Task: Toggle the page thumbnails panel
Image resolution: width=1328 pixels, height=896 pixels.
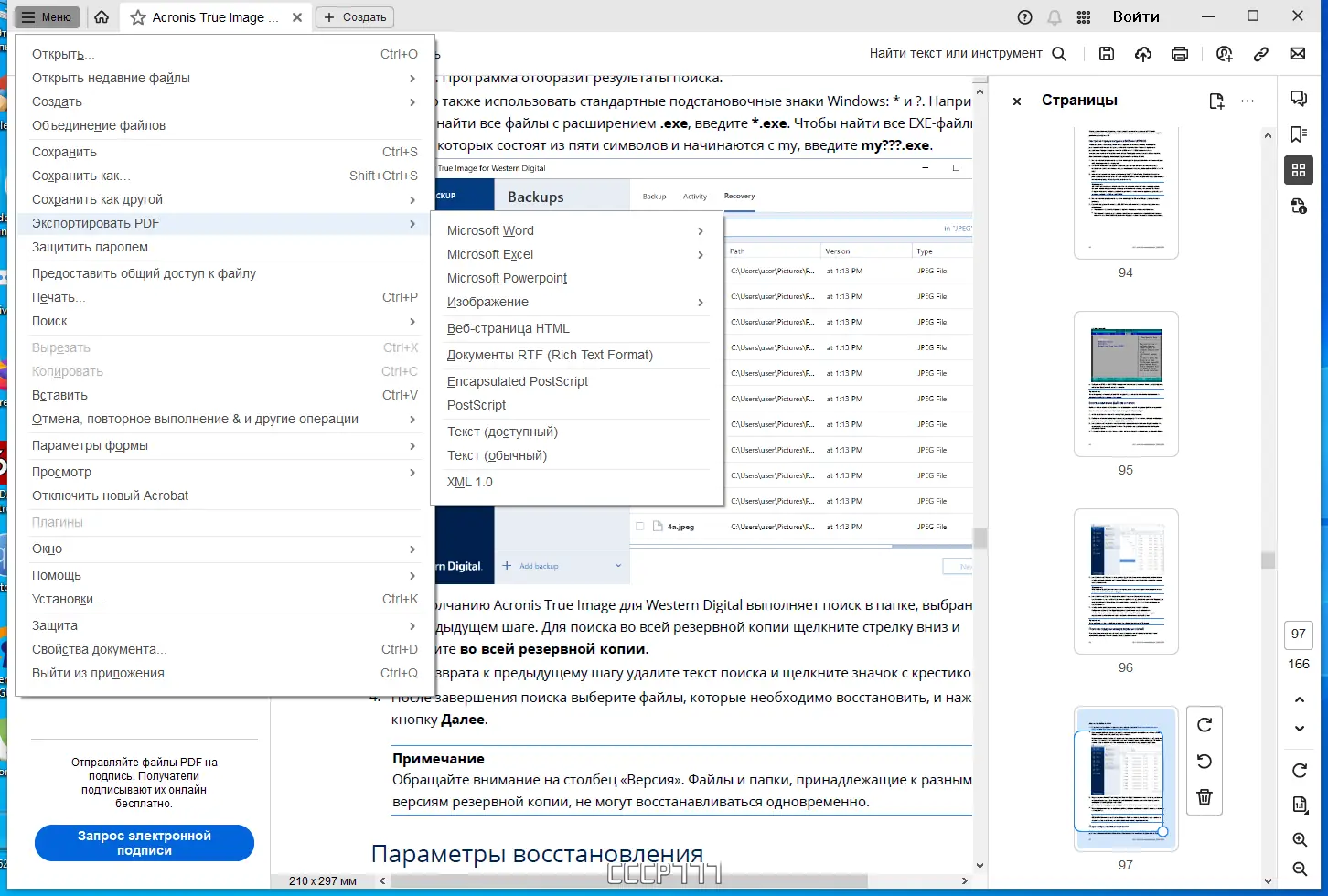Action: (1299, 169)
